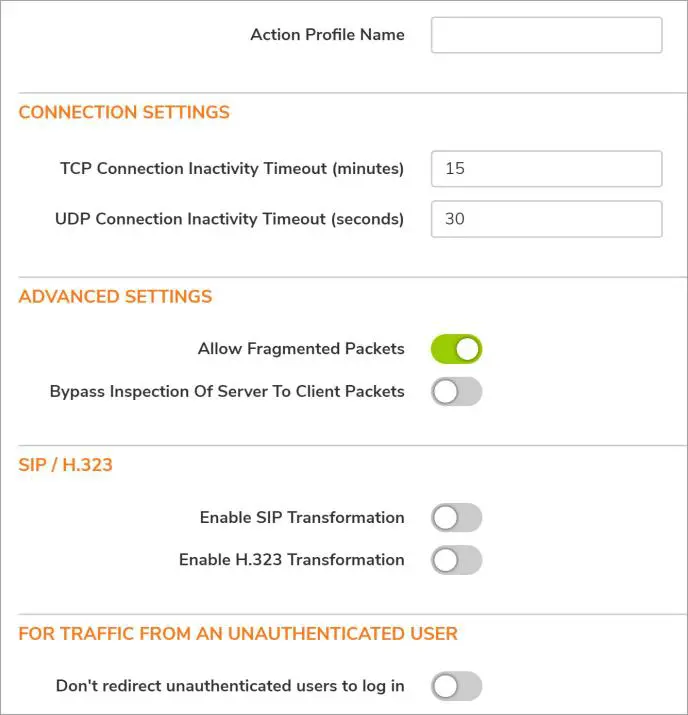Viewport: 688px width, 715px height.
Task: Switch on the Enable H.323 Transformation toggle
Action: [457, 560]
